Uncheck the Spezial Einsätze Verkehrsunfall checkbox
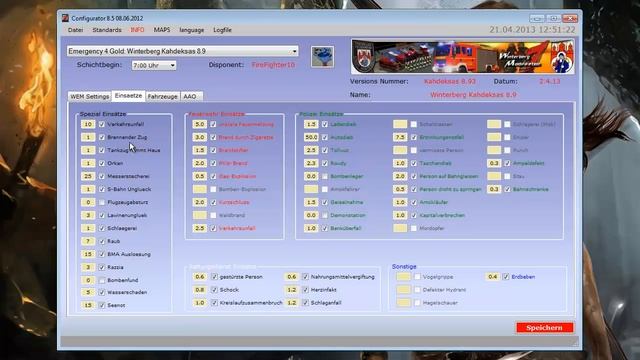 102,124
